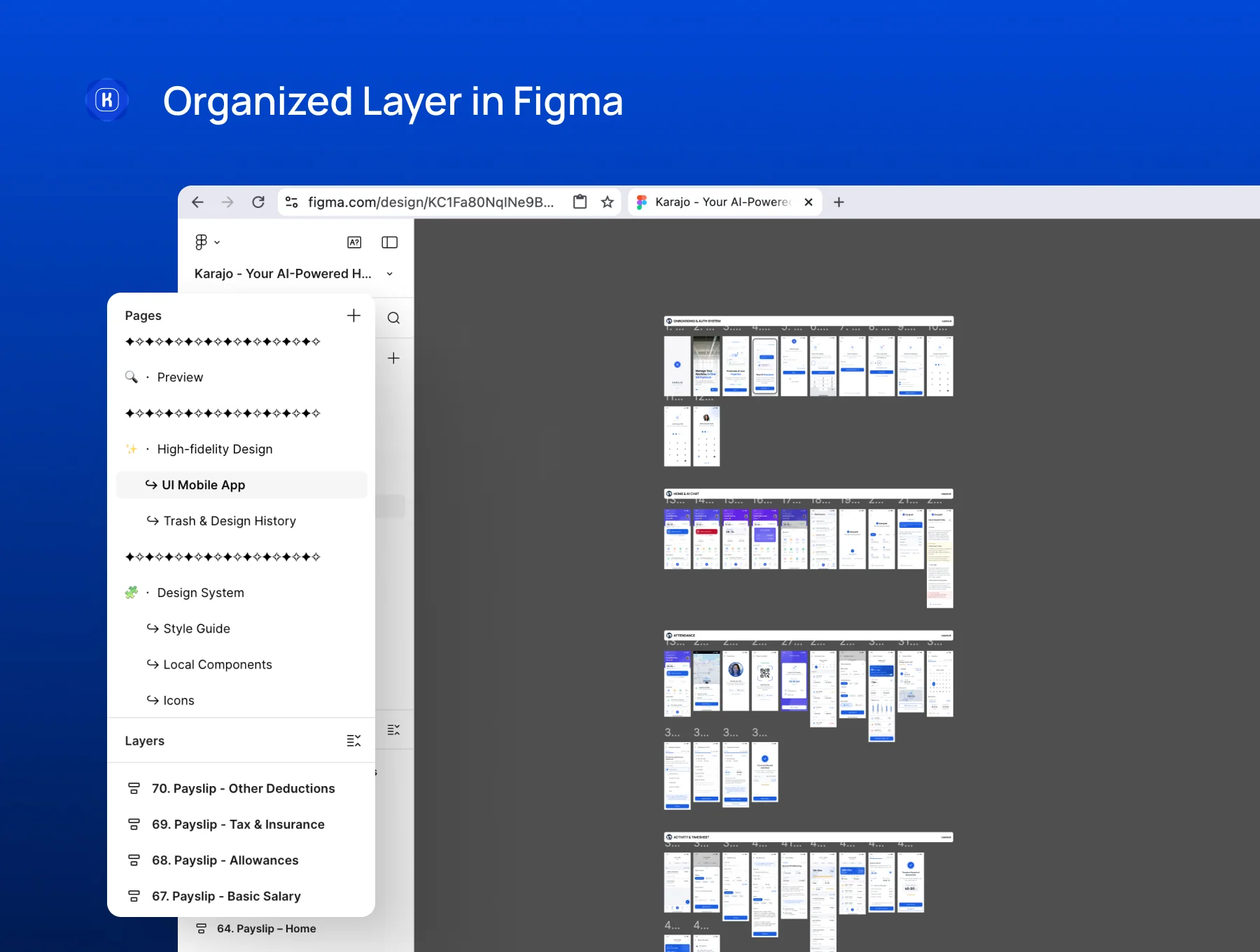The width and height of the screenshot is (1260, 952).
Task: Select layer 68. Payslip - Allowances
Action: coord(241,860)
